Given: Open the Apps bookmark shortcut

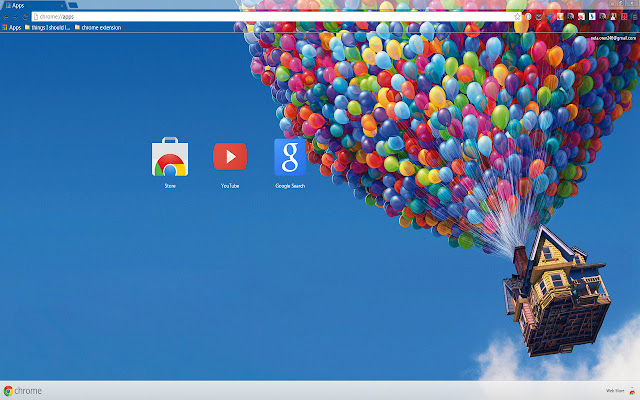Looking at the screenshot, I should tap(11, 27).
